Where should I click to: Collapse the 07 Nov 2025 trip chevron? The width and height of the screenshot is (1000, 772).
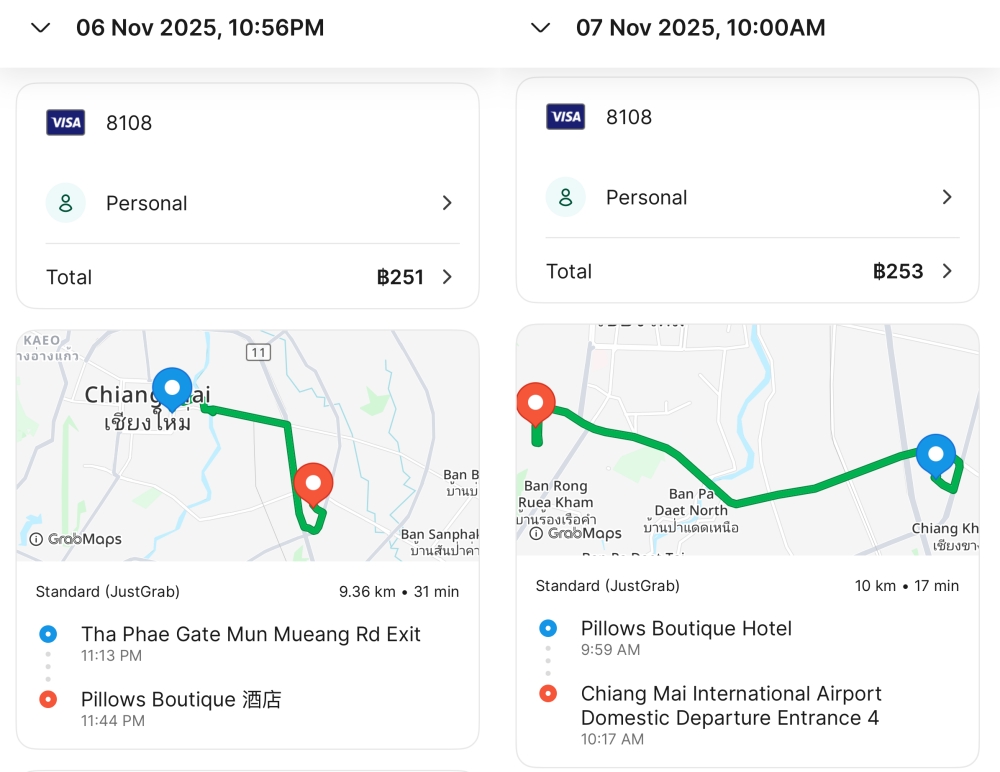click(540, 28)
